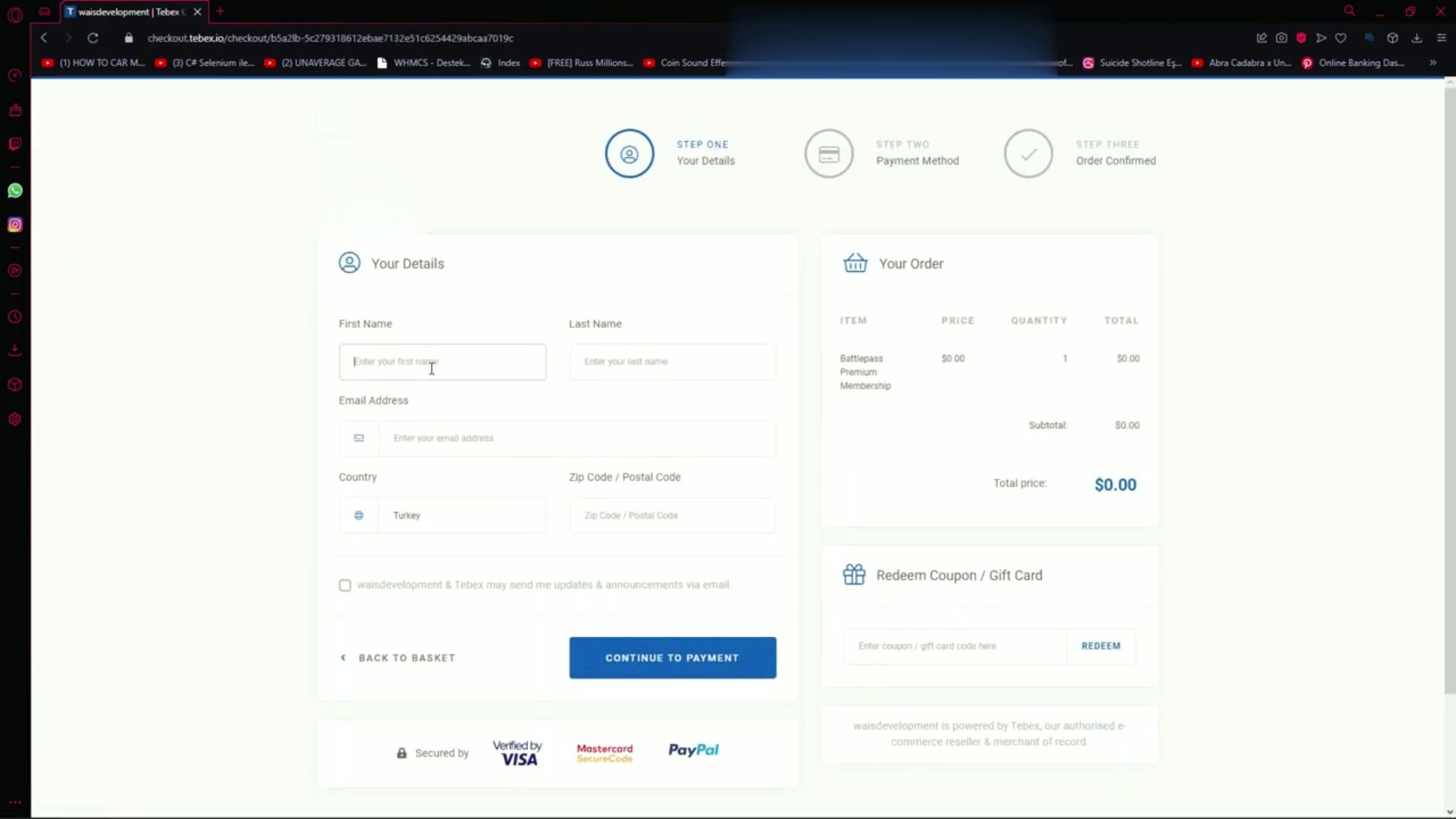Open Suicide Shotline bookmark
This screenshot has width=1456, height=819.
(x=1132, y=63)
